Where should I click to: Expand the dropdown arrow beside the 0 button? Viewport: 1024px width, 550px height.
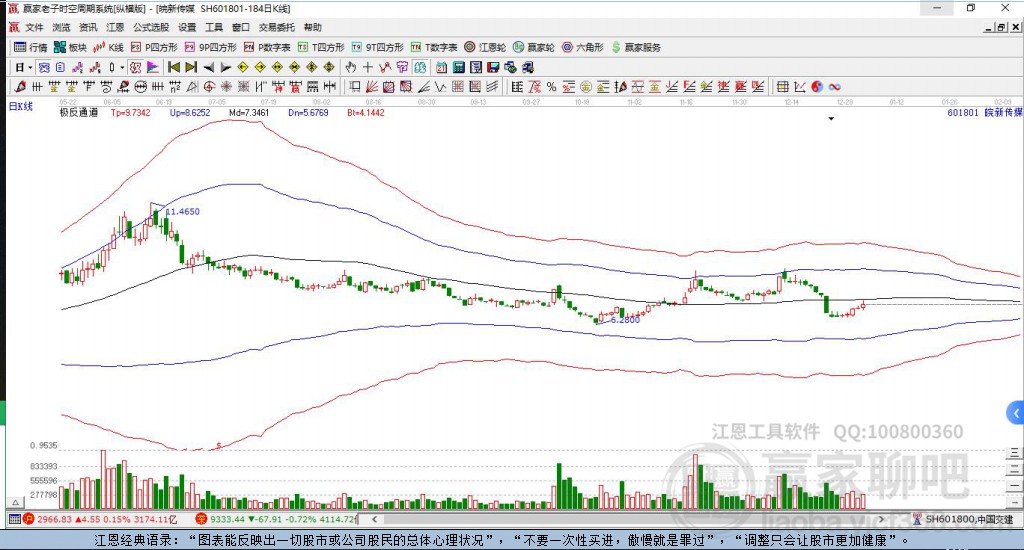123,67
